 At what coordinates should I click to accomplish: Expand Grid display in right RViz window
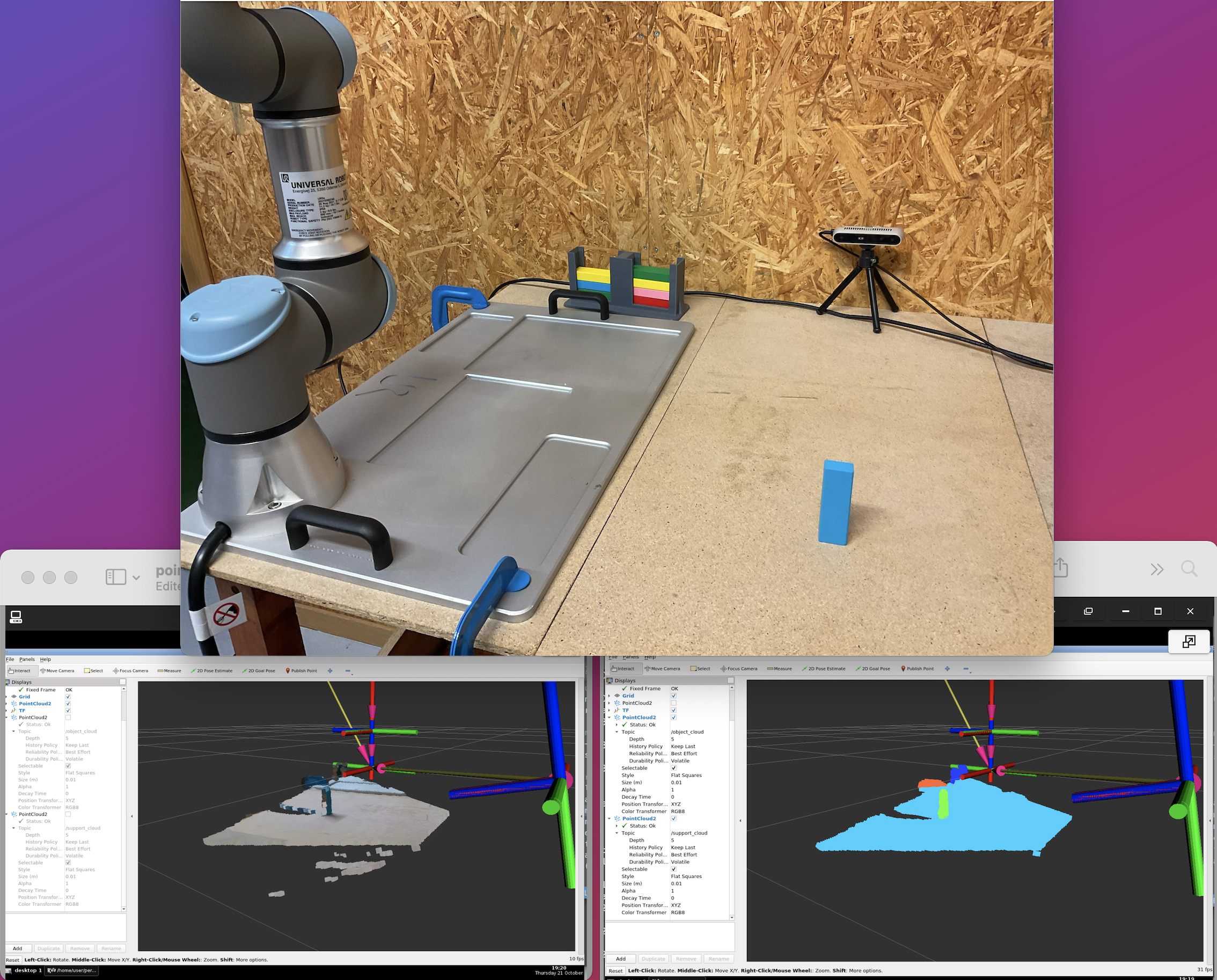tap(609, 696)
